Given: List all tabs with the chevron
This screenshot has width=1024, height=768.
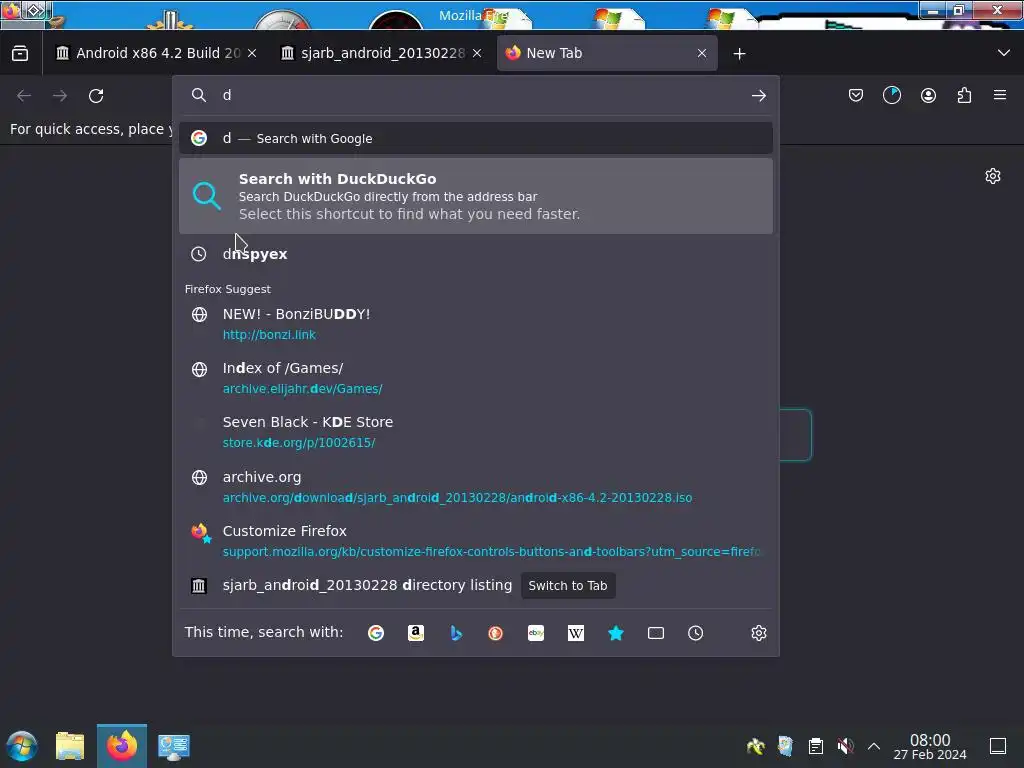Looking at the screenshot, I should tap(1004, 53).
